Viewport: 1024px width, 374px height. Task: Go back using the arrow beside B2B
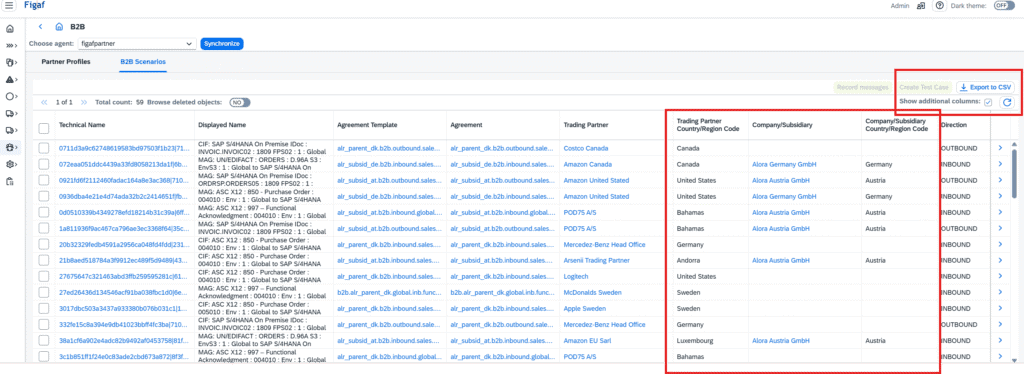[x=40, y=27]
